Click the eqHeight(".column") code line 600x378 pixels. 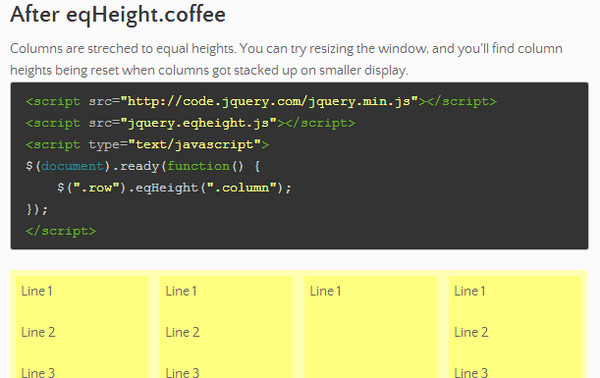click(x=174, y=188)
